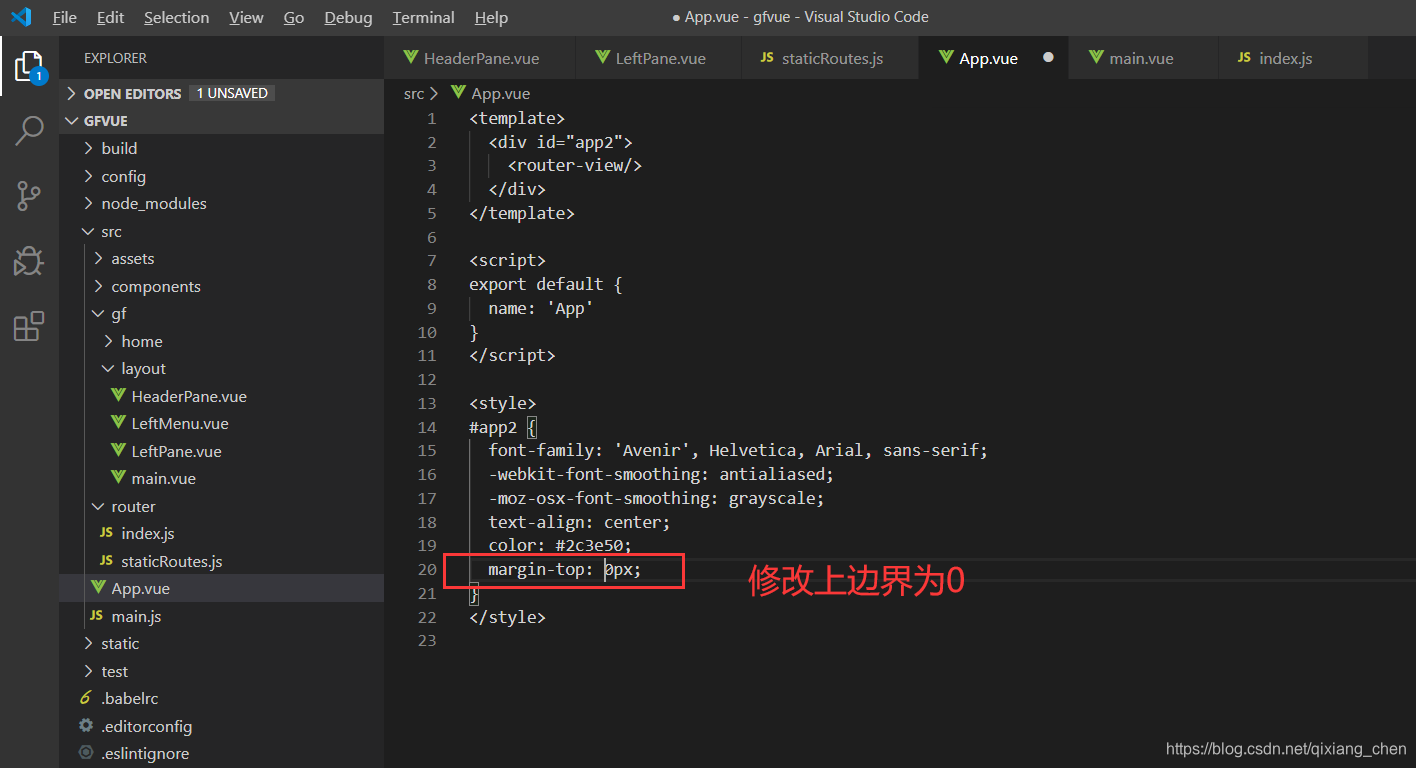Image resolution: width=1416 pixels, height=768 pixels.
Task: Open the Search activity bar icon
Action: pyautogui.click(x=29, y=131)
